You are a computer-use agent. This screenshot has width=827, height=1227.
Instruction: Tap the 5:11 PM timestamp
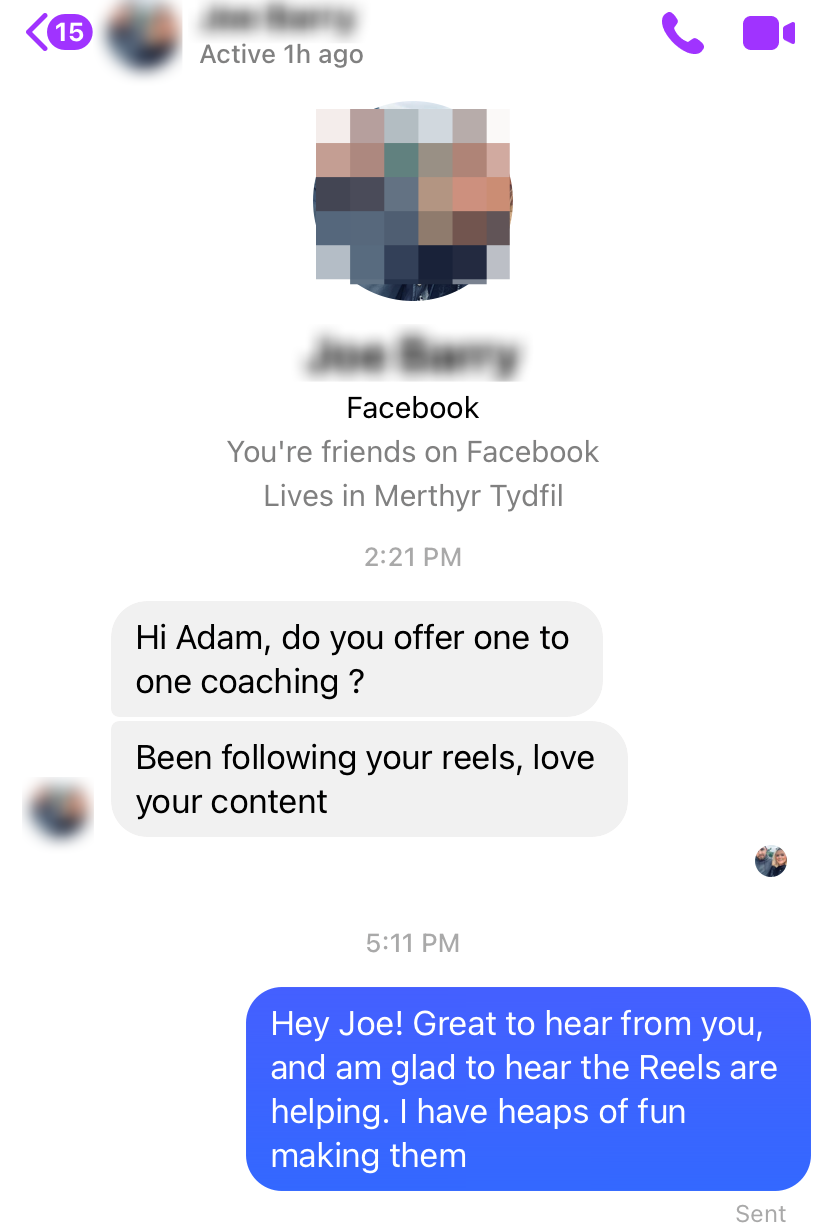click(x=413, y=943)
